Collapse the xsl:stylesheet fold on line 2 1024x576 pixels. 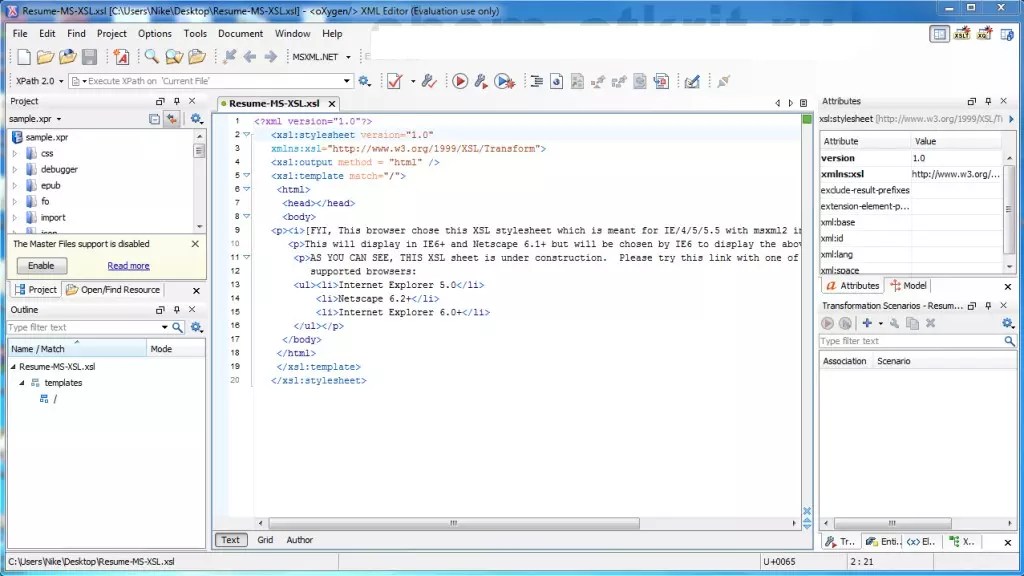click(x=247, y=135)
